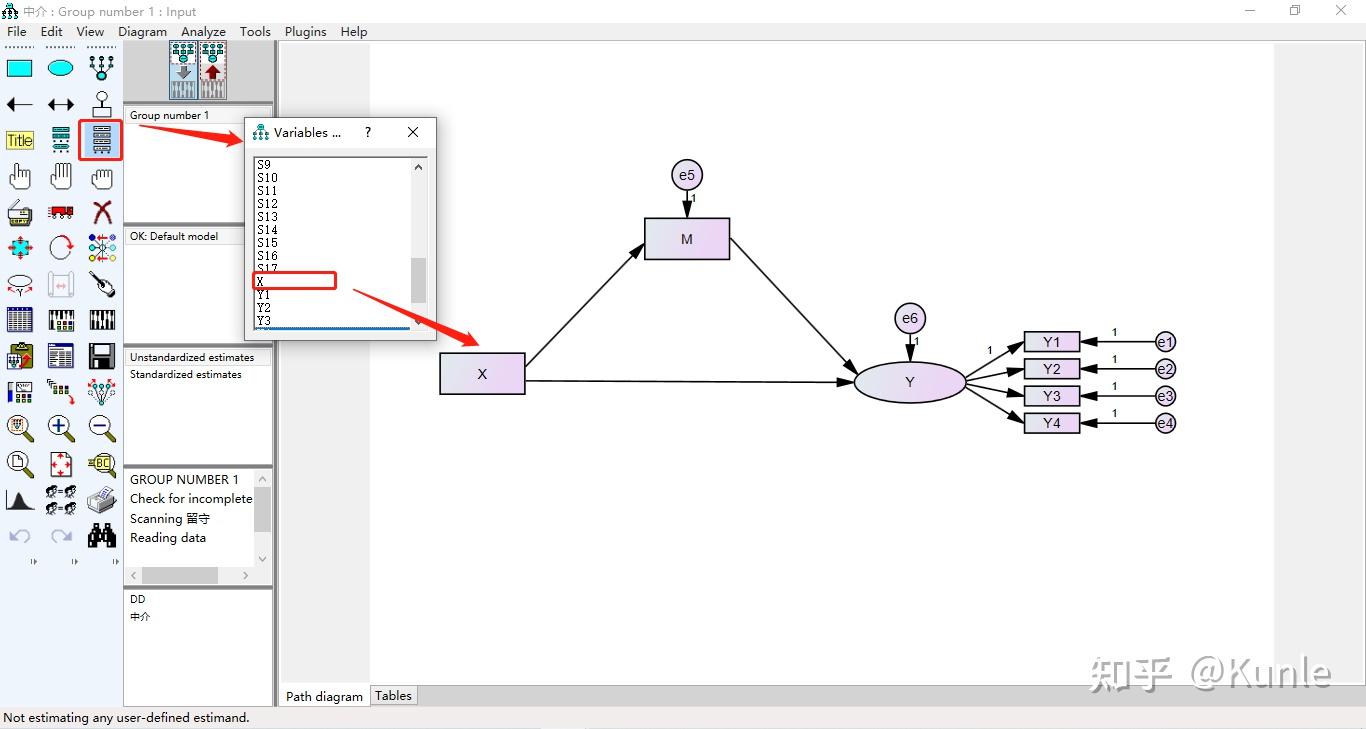This screenshot has height=729, width=1366.
Task: Select Group number 1 in the groups panel
Action: point(170,115)
